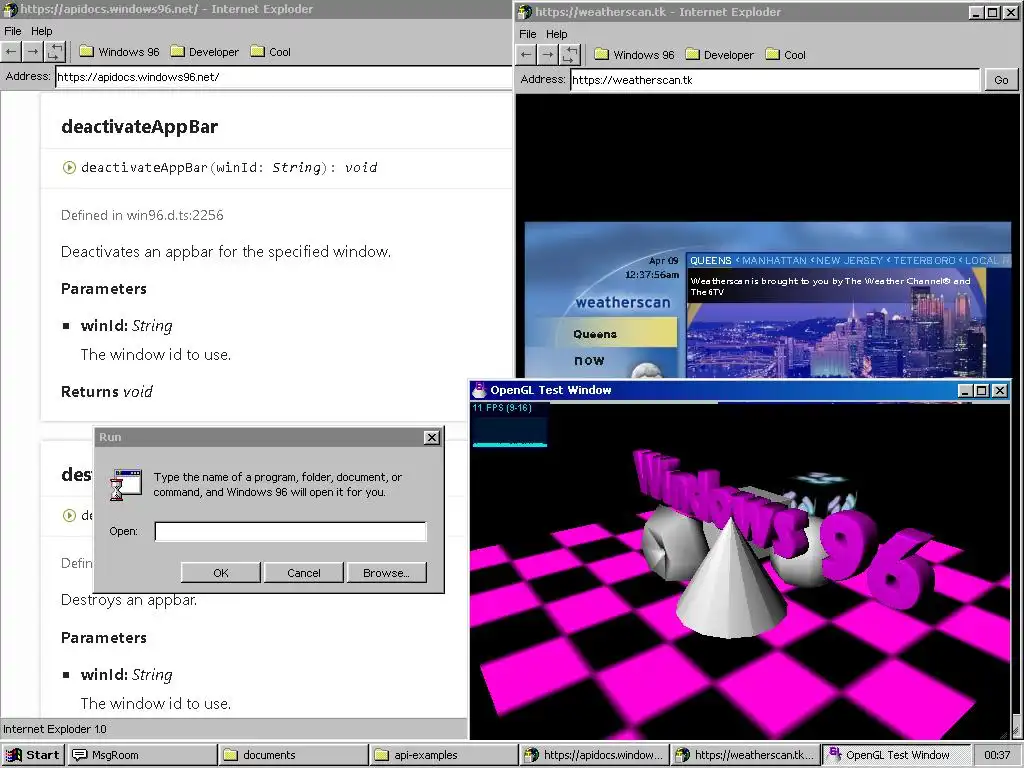Switch to the weatherscan.tk taskbar button
Screen dimensions: 1024x768
746,755
